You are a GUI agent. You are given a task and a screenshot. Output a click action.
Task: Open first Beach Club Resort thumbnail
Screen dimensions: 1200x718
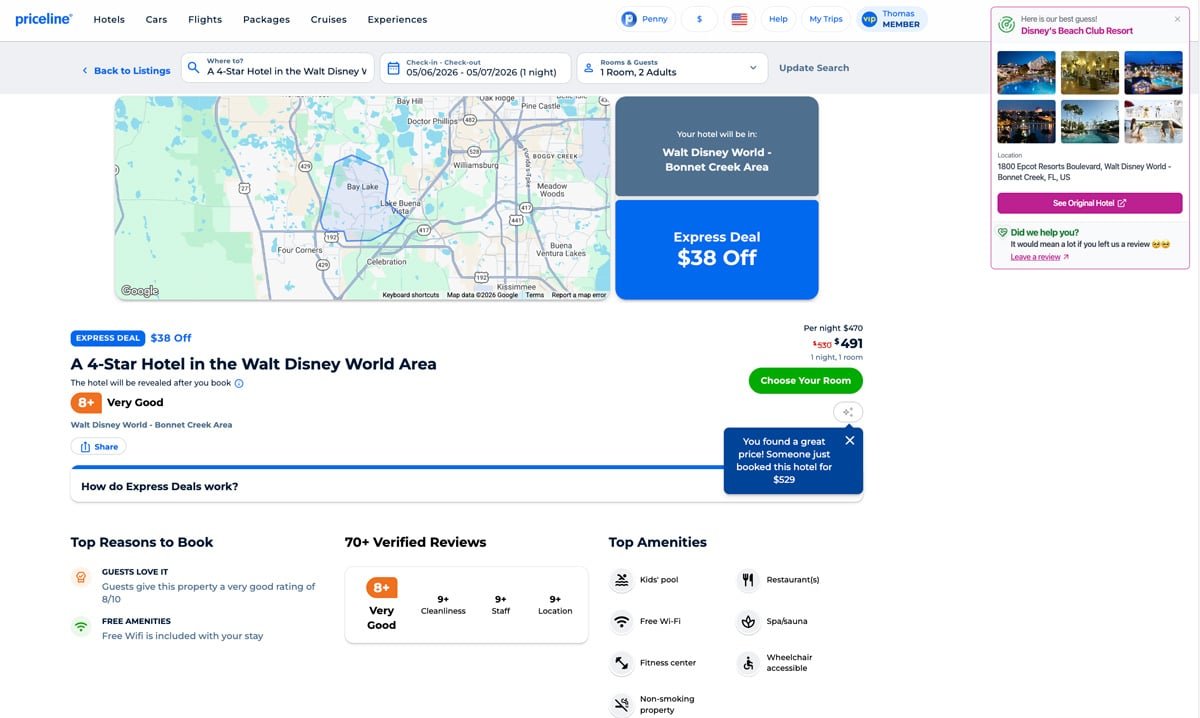pyautogui.click(x=1026, y=72)
